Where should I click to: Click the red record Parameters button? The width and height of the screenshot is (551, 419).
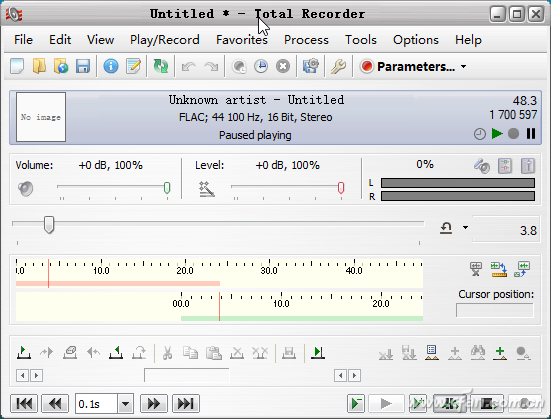point(408,66)
